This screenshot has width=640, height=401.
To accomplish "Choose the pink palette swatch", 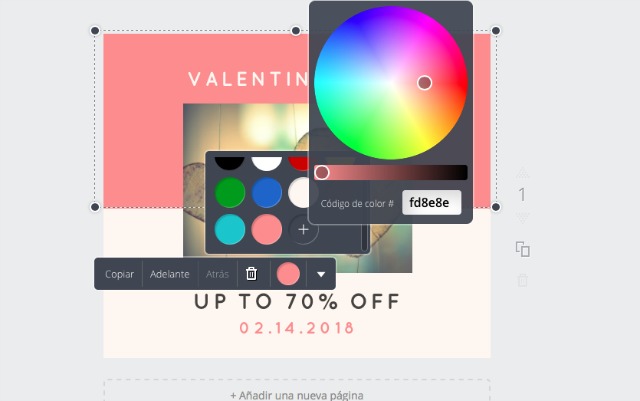I will pyautogui.click(x=267, y=229).
